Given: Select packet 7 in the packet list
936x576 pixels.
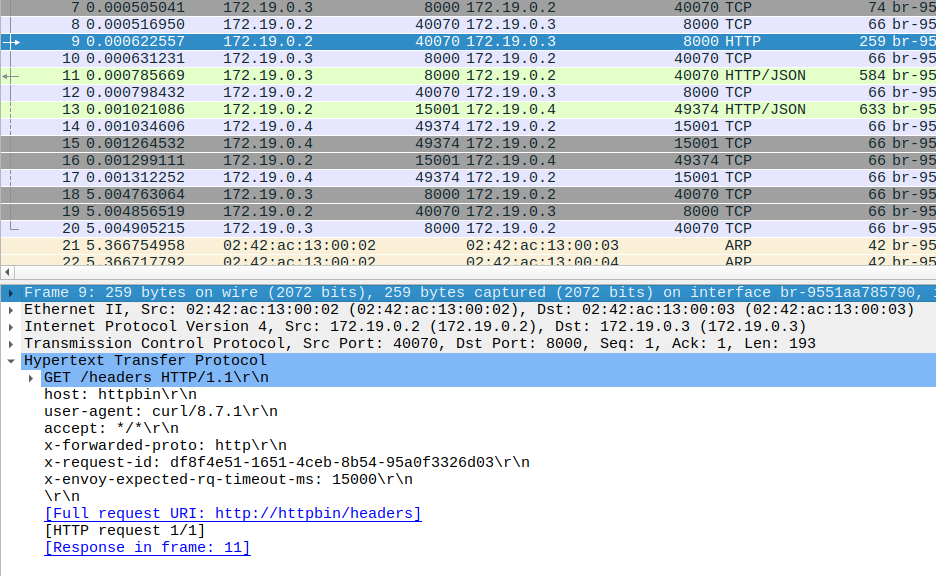Looking at the screenshot, I should point(468,8).
